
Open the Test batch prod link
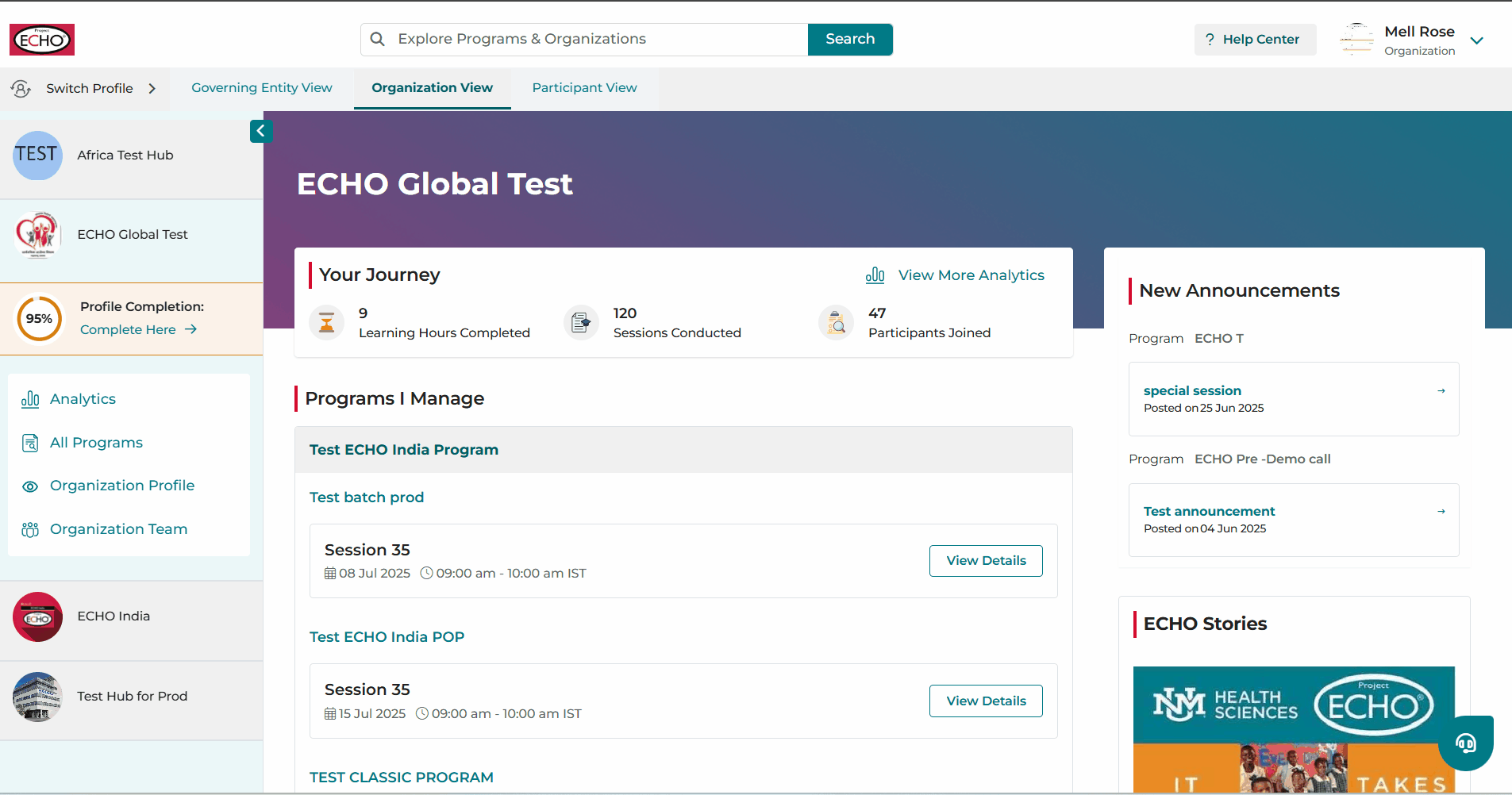pyautogui.click(x=367, y=497)
